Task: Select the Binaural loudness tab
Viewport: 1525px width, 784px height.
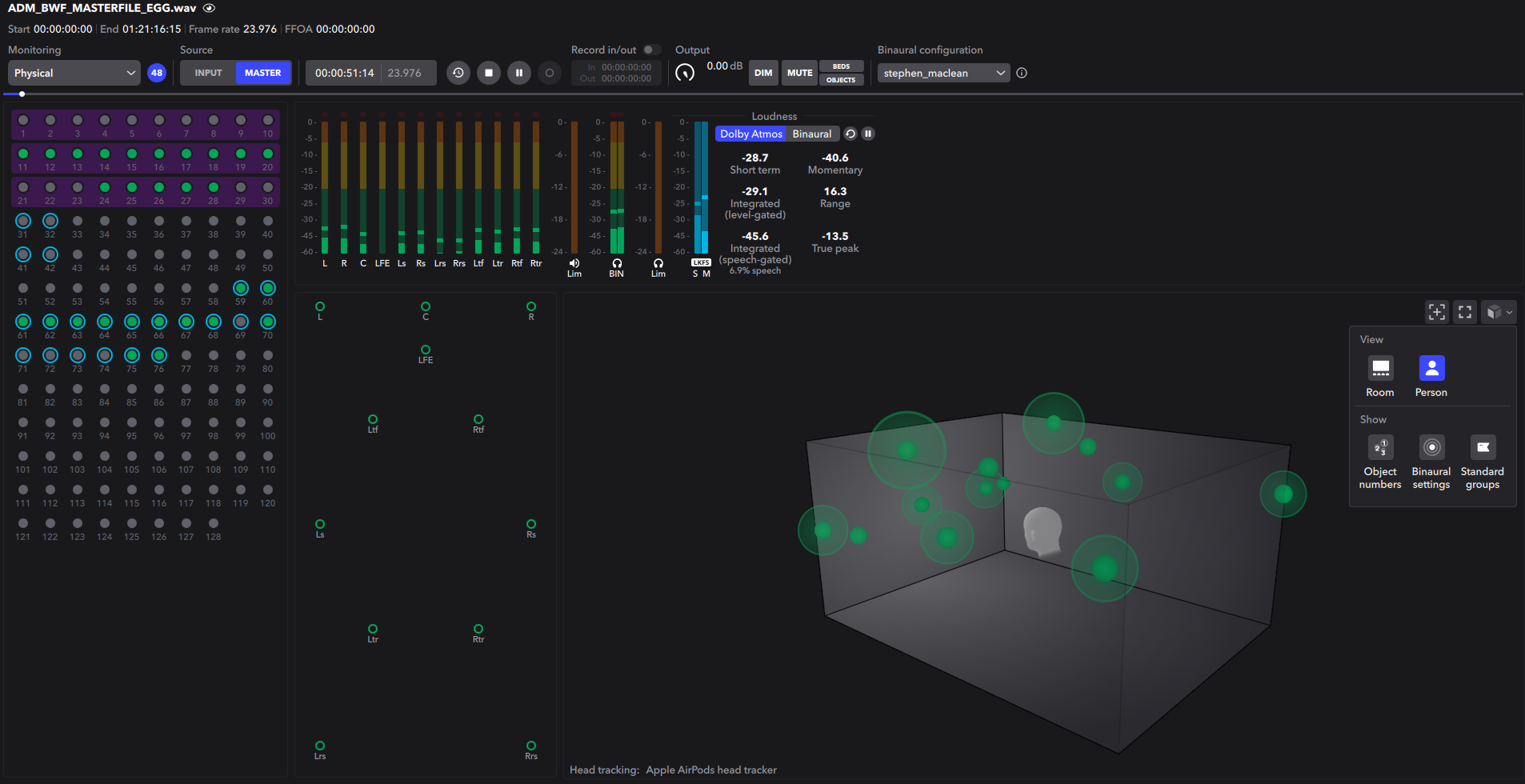Action: click(811, 134)
